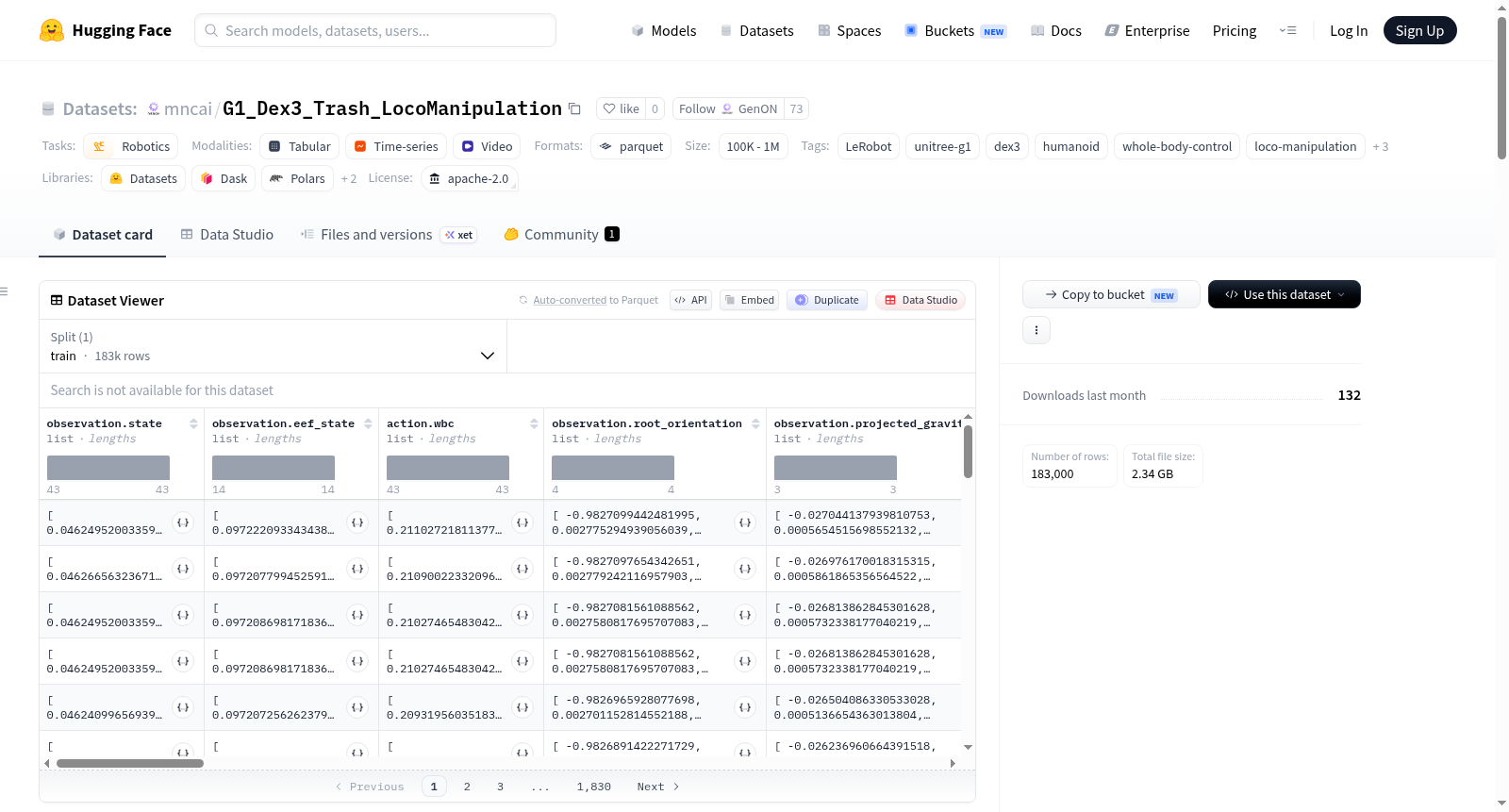Click the LeRobot tag
Viewport: 1509px width, 812px height.
coord(869,146)
